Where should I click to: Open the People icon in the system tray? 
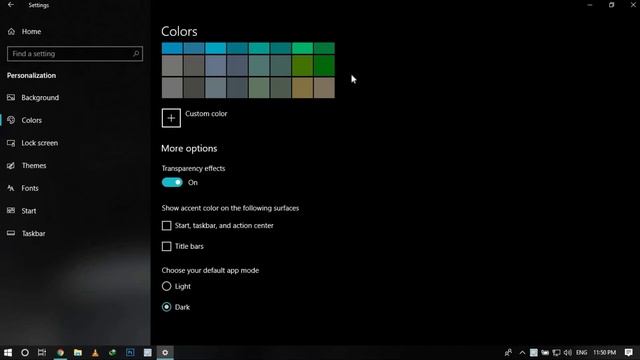[x=508, y=353]
